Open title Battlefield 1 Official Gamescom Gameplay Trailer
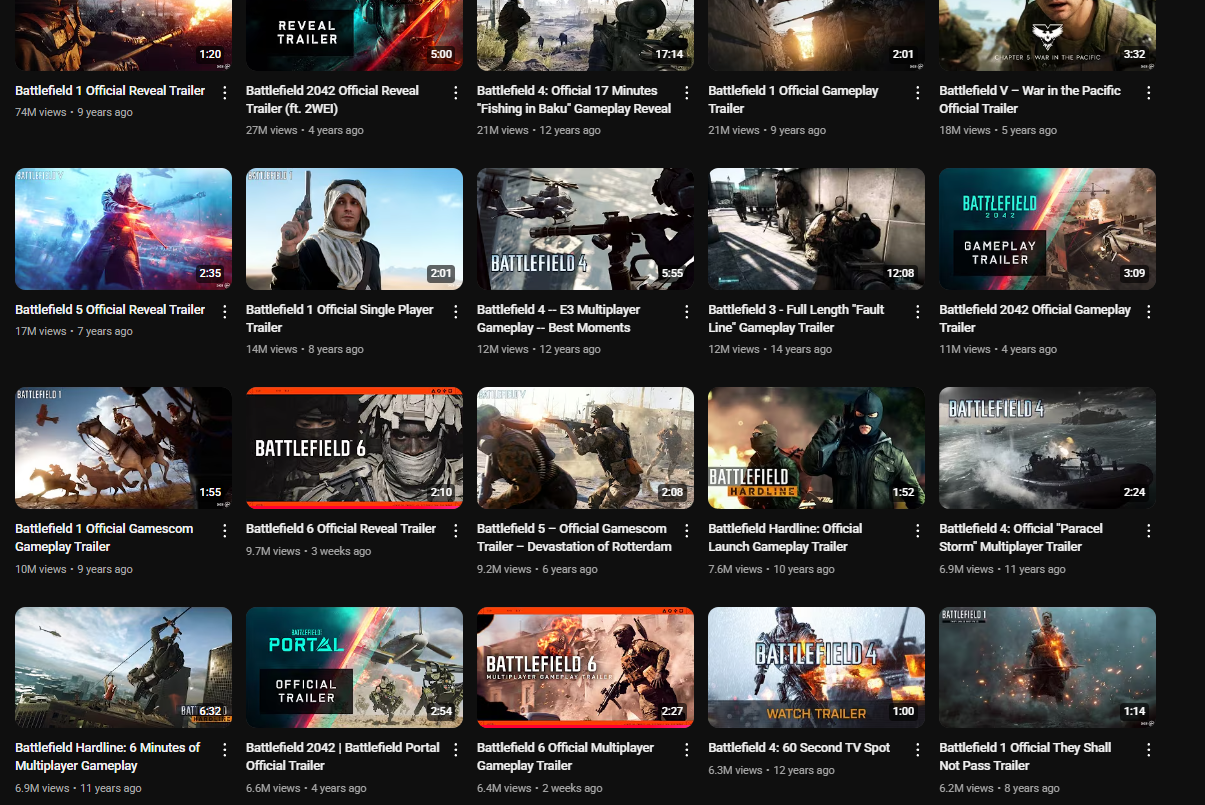 tap(104, 537)
